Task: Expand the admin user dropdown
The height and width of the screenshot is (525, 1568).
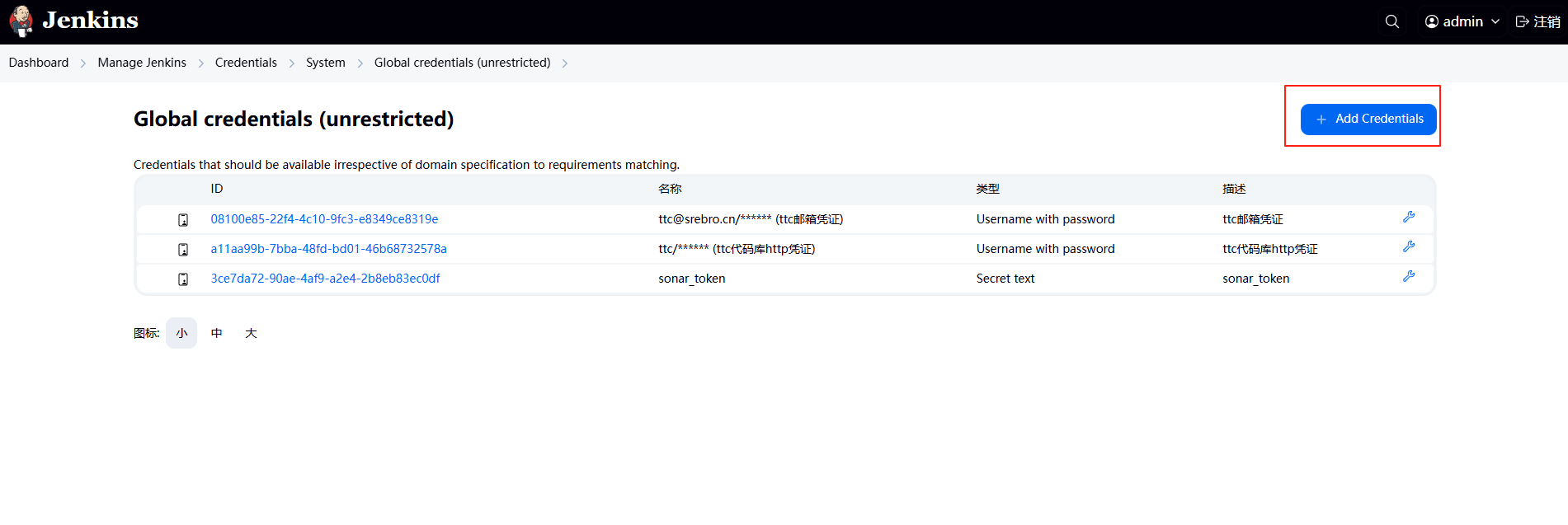Action: pos(1495,21)
